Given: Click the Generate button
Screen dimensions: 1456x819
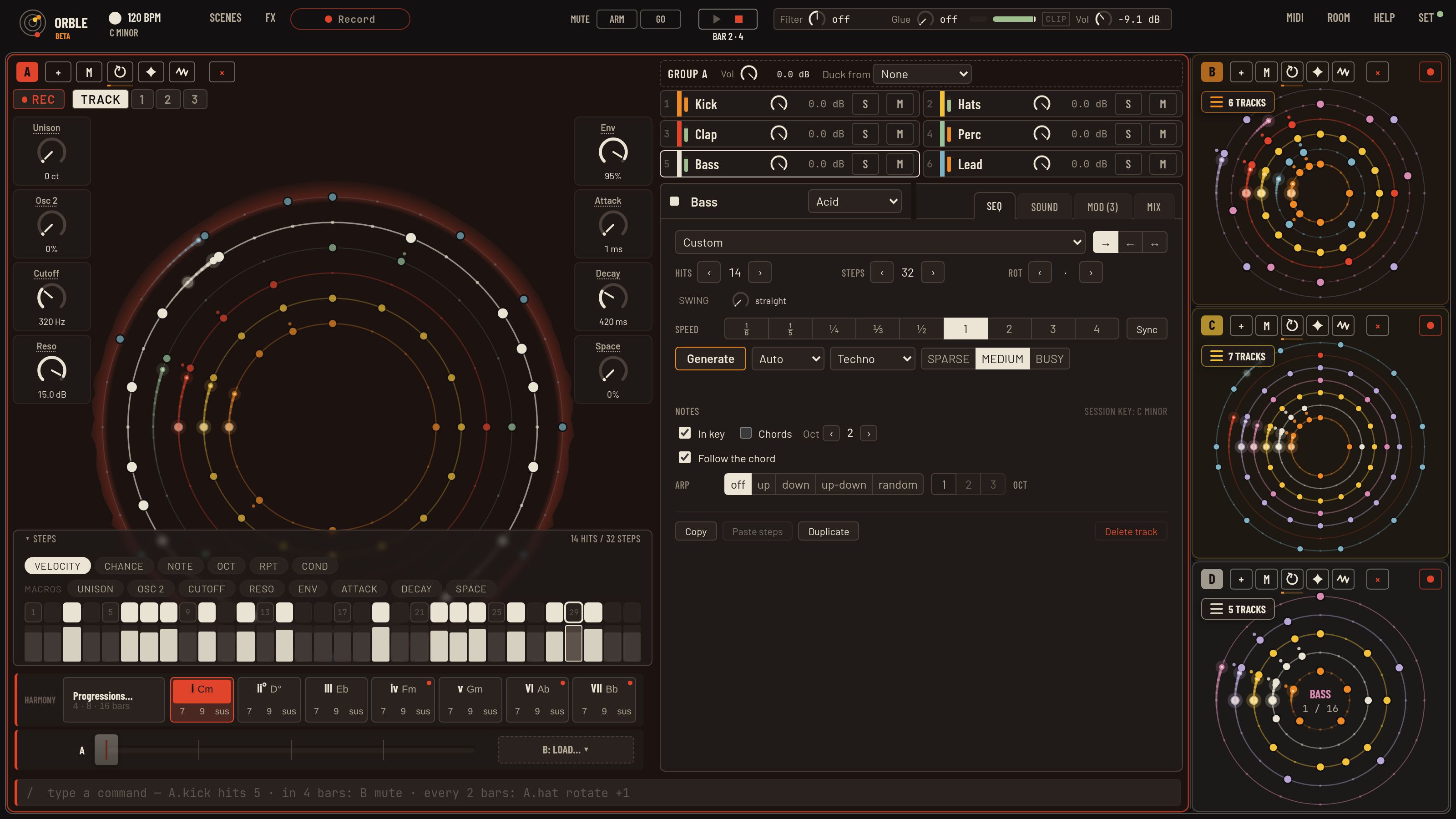Looking at the screenshot, I should point(710,359).
